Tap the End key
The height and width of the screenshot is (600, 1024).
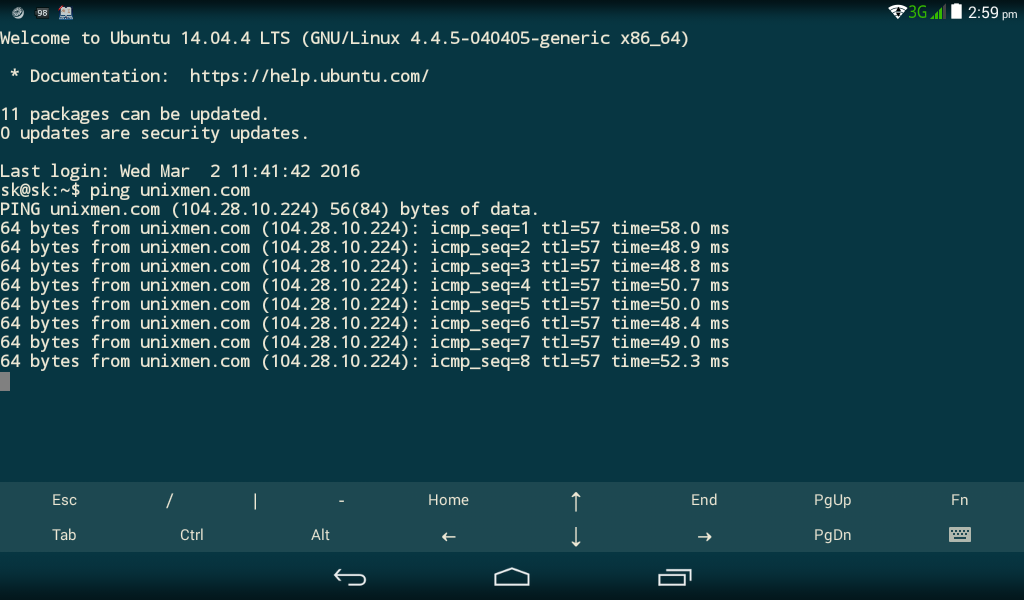(x=704, y=500)
